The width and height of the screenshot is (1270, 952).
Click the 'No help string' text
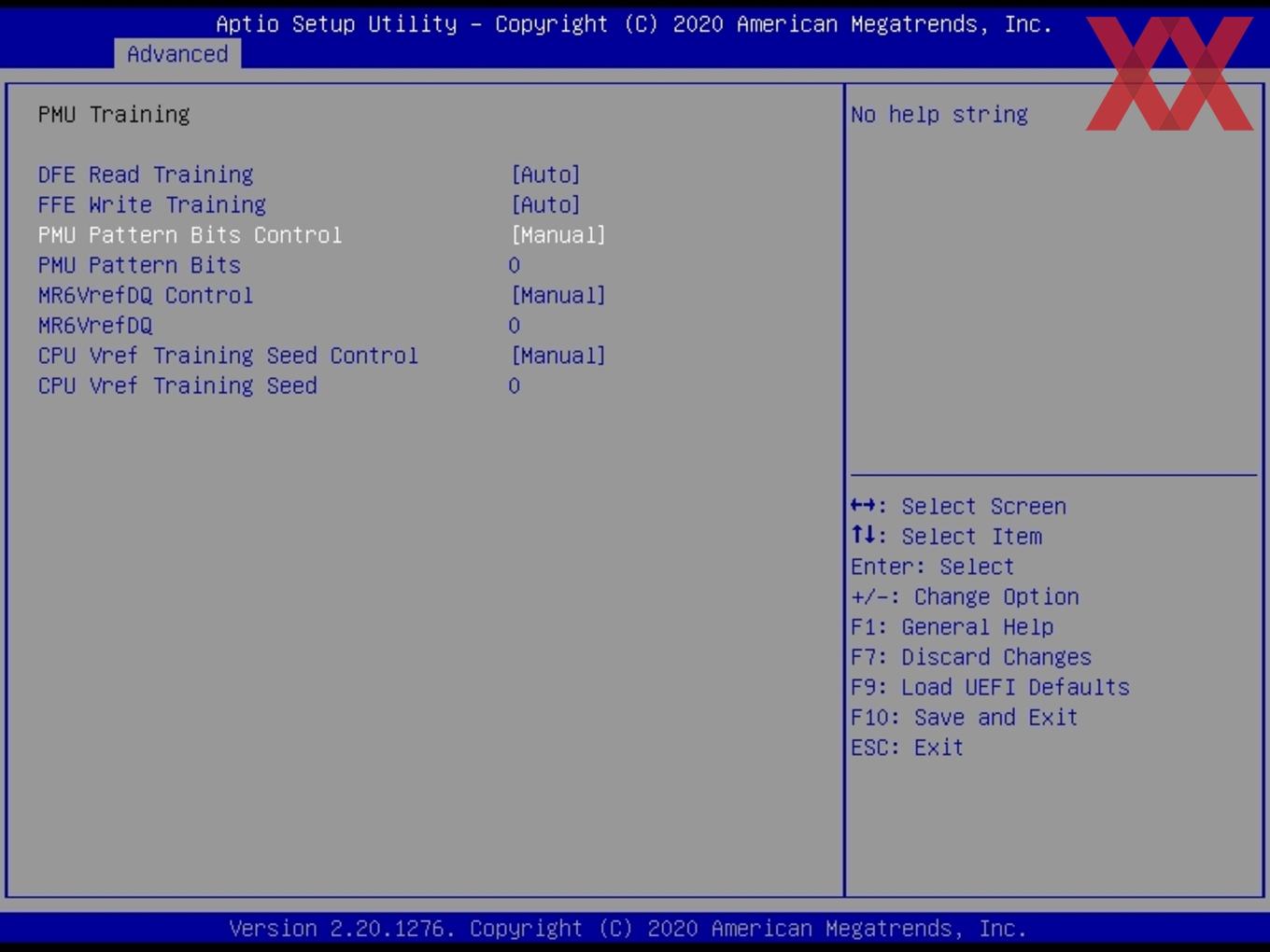(x=939, y=114)
